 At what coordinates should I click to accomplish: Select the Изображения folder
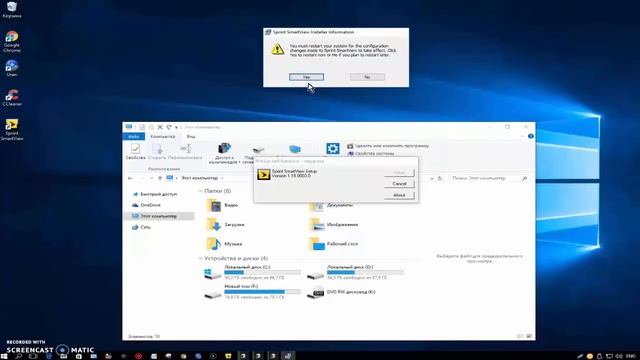point(333,224)
